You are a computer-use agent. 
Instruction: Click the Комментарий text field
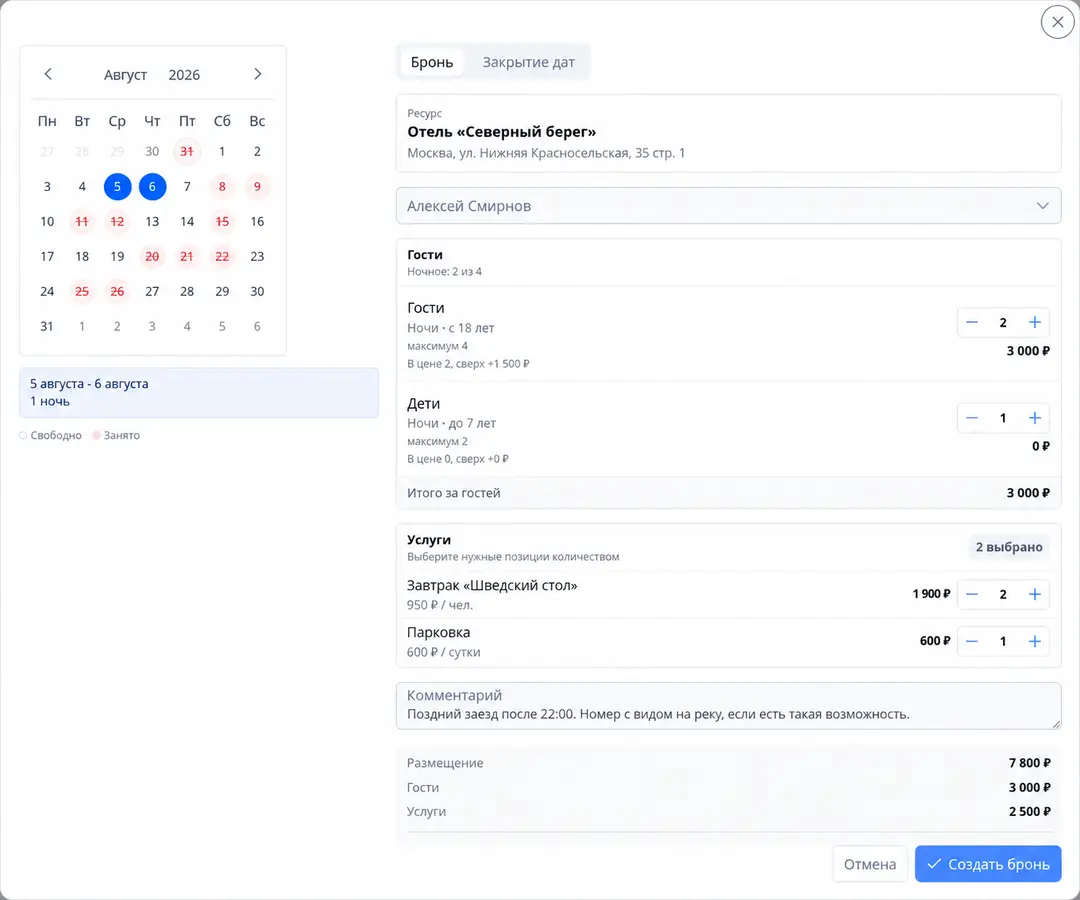(x=728, y=706)
